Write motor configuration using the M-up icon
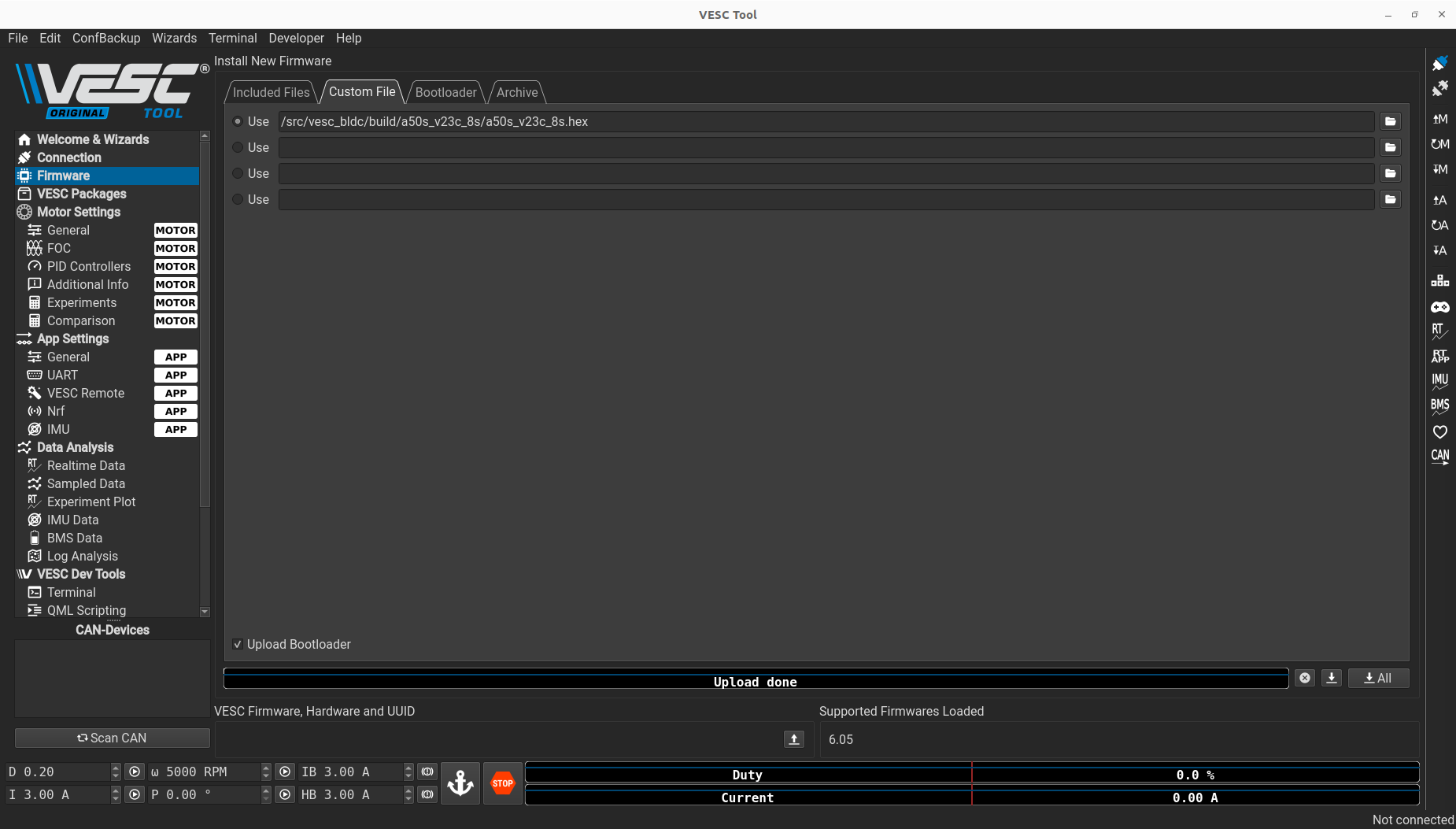The height and width of the screenshot is (829, 1456). 1441,120
